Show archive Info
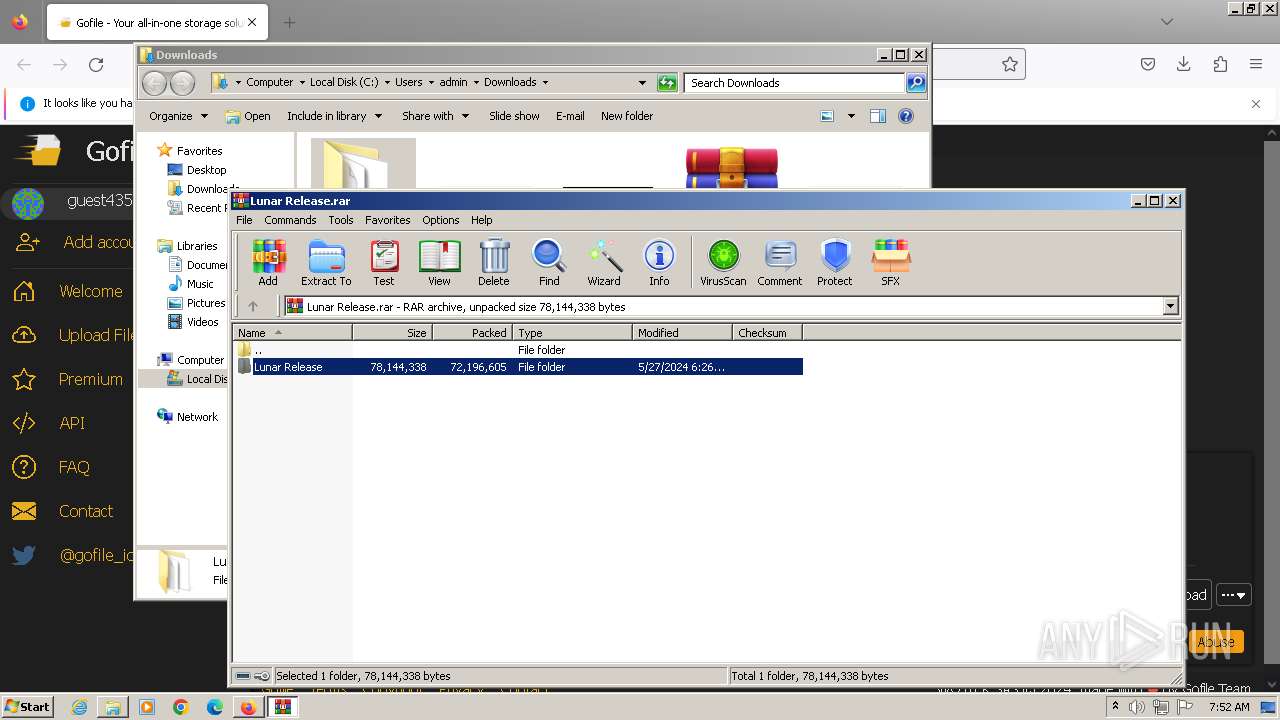The image size is (1280, 720). click(659, 263)
